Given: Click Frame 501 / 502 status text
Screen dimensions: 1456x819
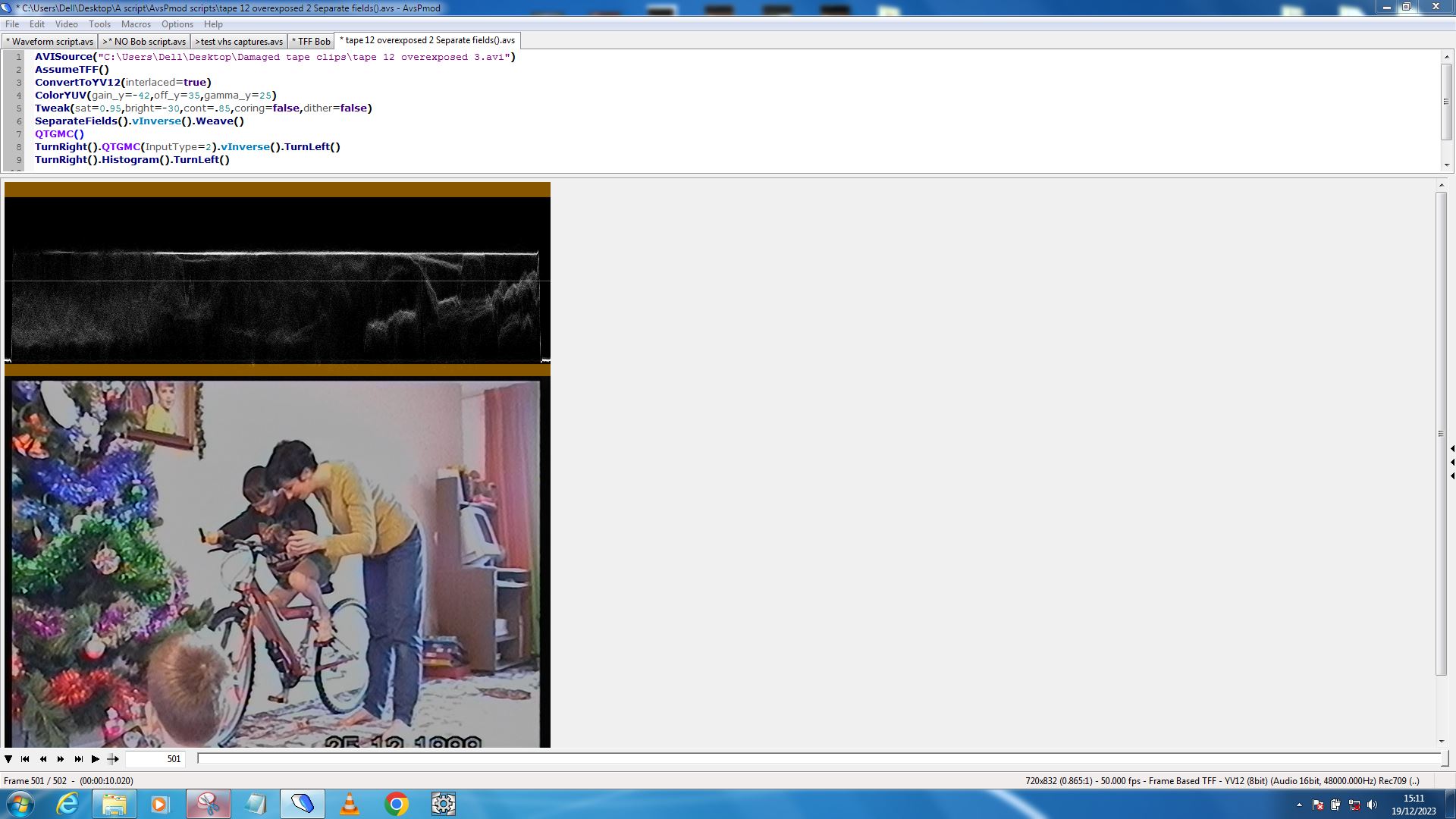Looking at the screenshot, I should click(x=68, y=781).
